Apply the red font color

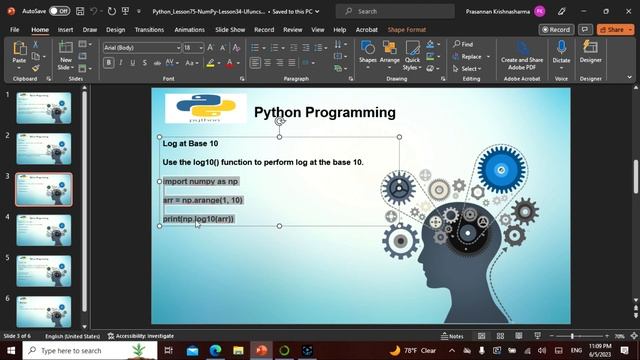(x=229, y=63)
